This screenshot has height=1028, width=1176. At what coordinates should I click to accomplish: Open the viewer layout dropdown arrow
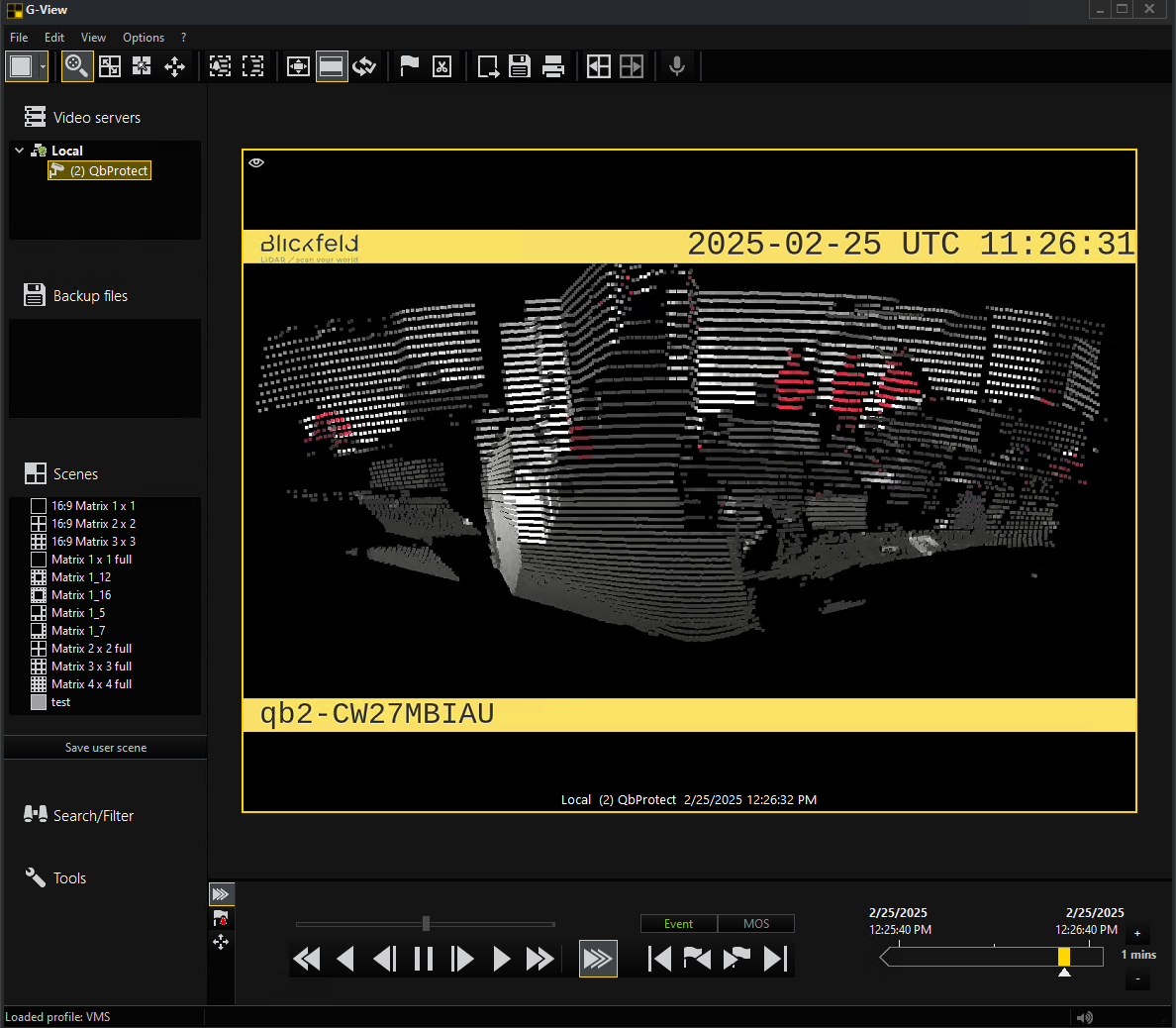pyautogui.click(x=43, y=67)
